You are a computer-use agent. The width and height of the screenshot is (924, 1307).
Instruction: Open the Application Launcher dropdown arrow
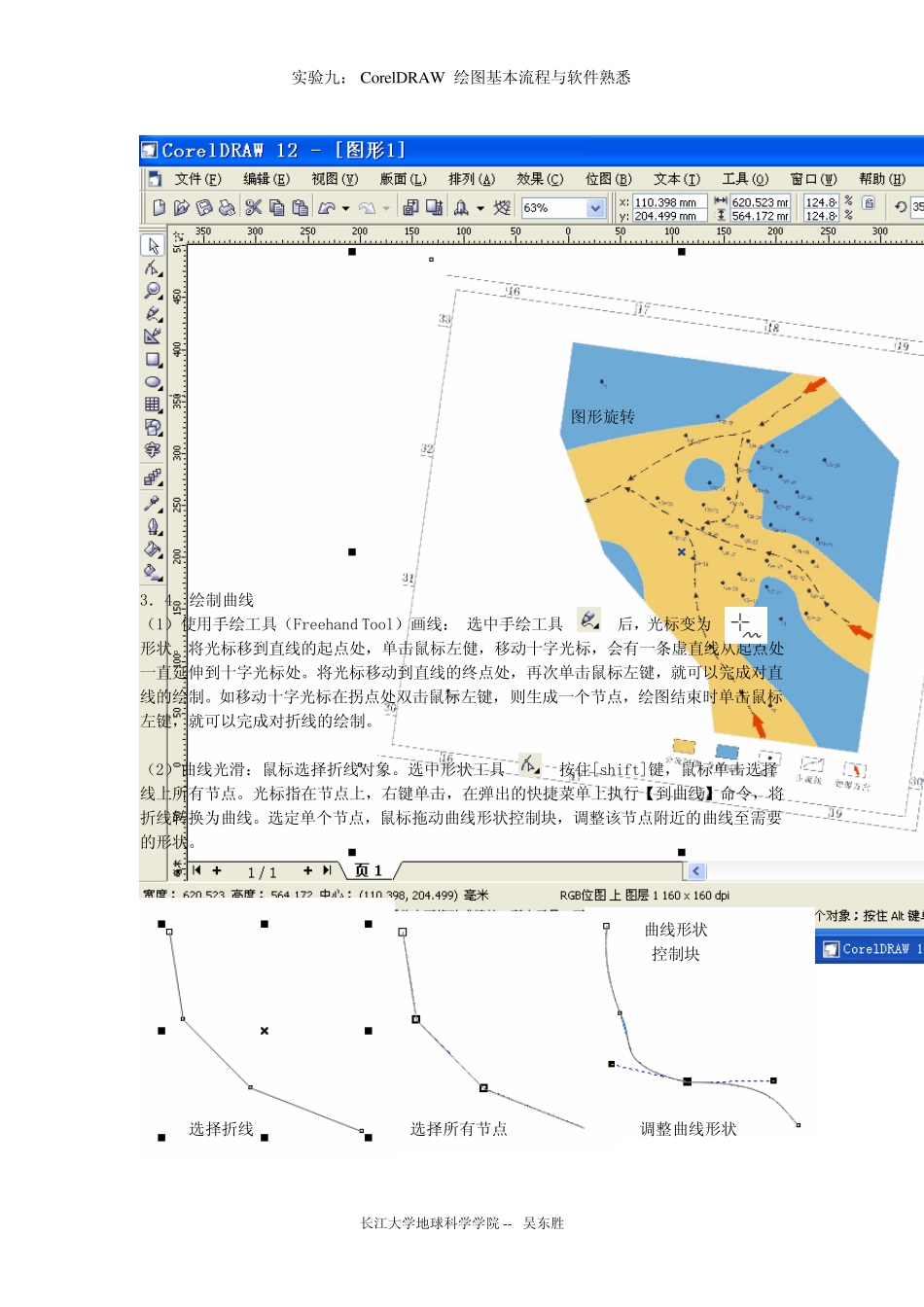480,208
